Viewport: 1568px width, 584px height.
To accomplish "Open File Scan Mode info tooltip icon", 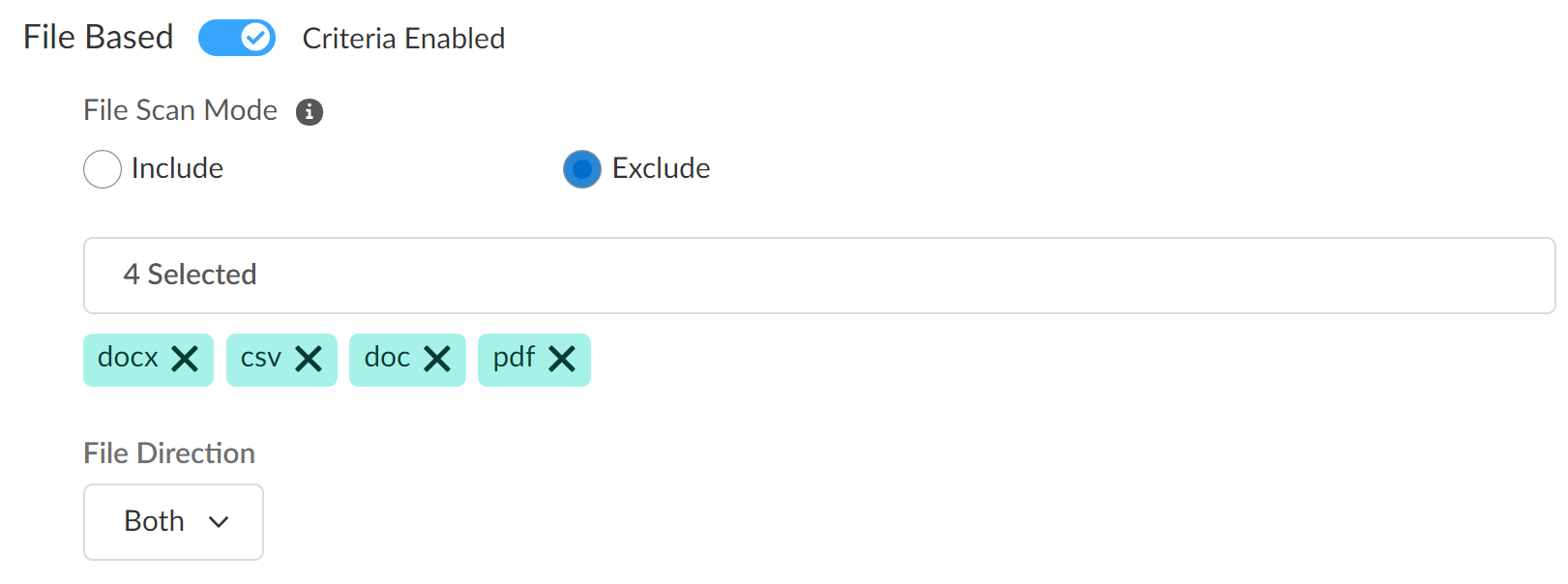I will tap(310, 112).
